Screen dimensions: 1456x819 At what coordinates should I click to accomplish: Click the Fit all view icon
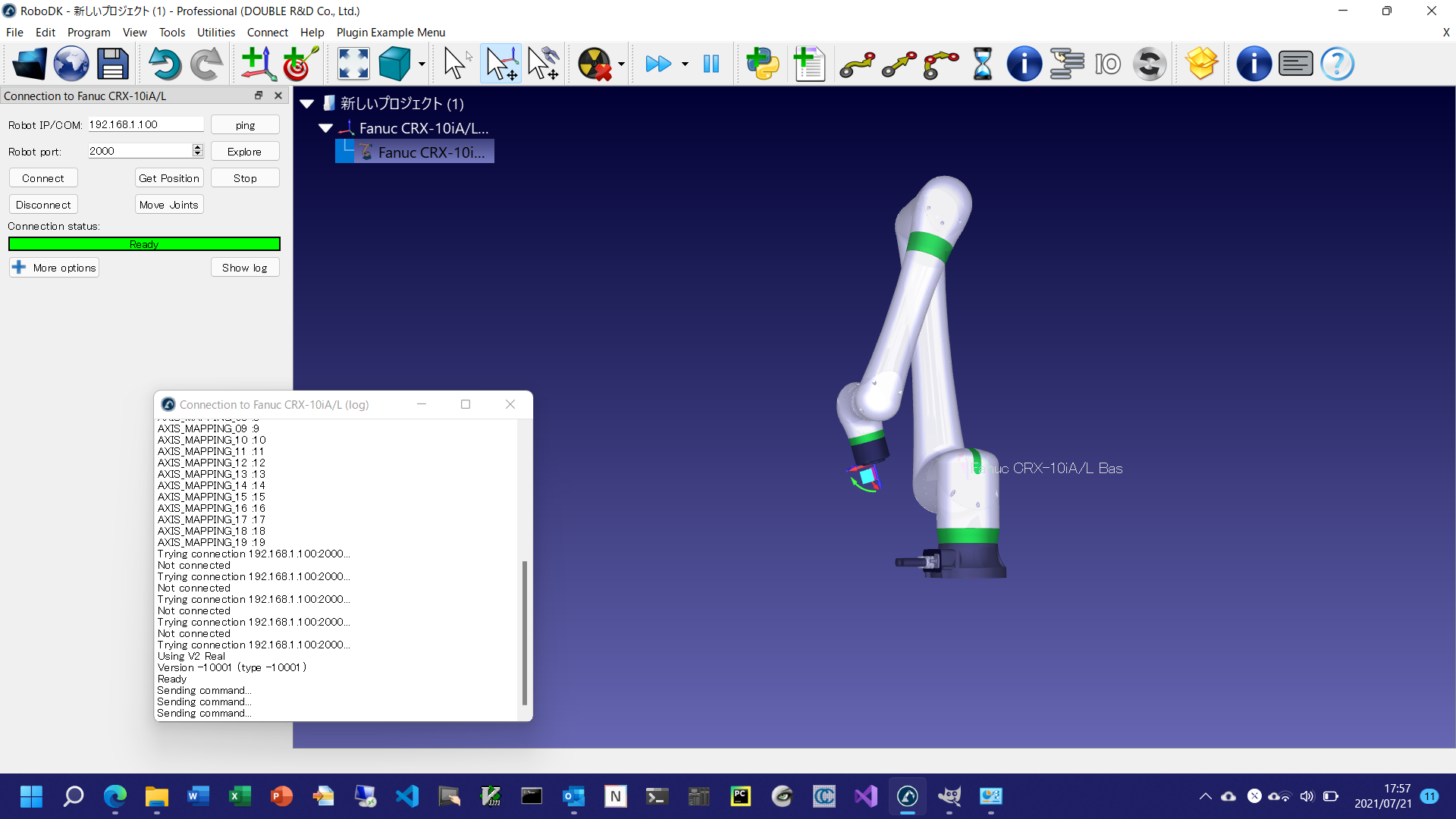(x=353, y=64)
